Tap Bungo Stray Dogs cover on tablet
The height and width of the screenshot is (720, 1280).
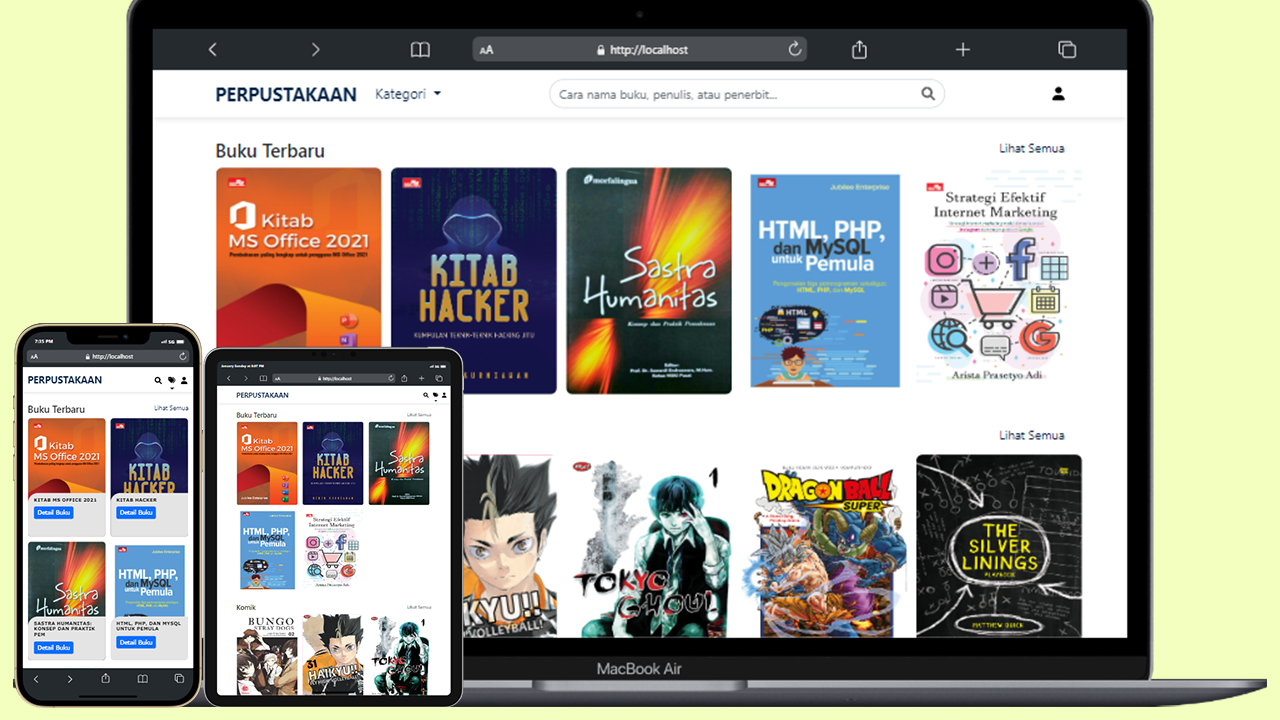267,655
